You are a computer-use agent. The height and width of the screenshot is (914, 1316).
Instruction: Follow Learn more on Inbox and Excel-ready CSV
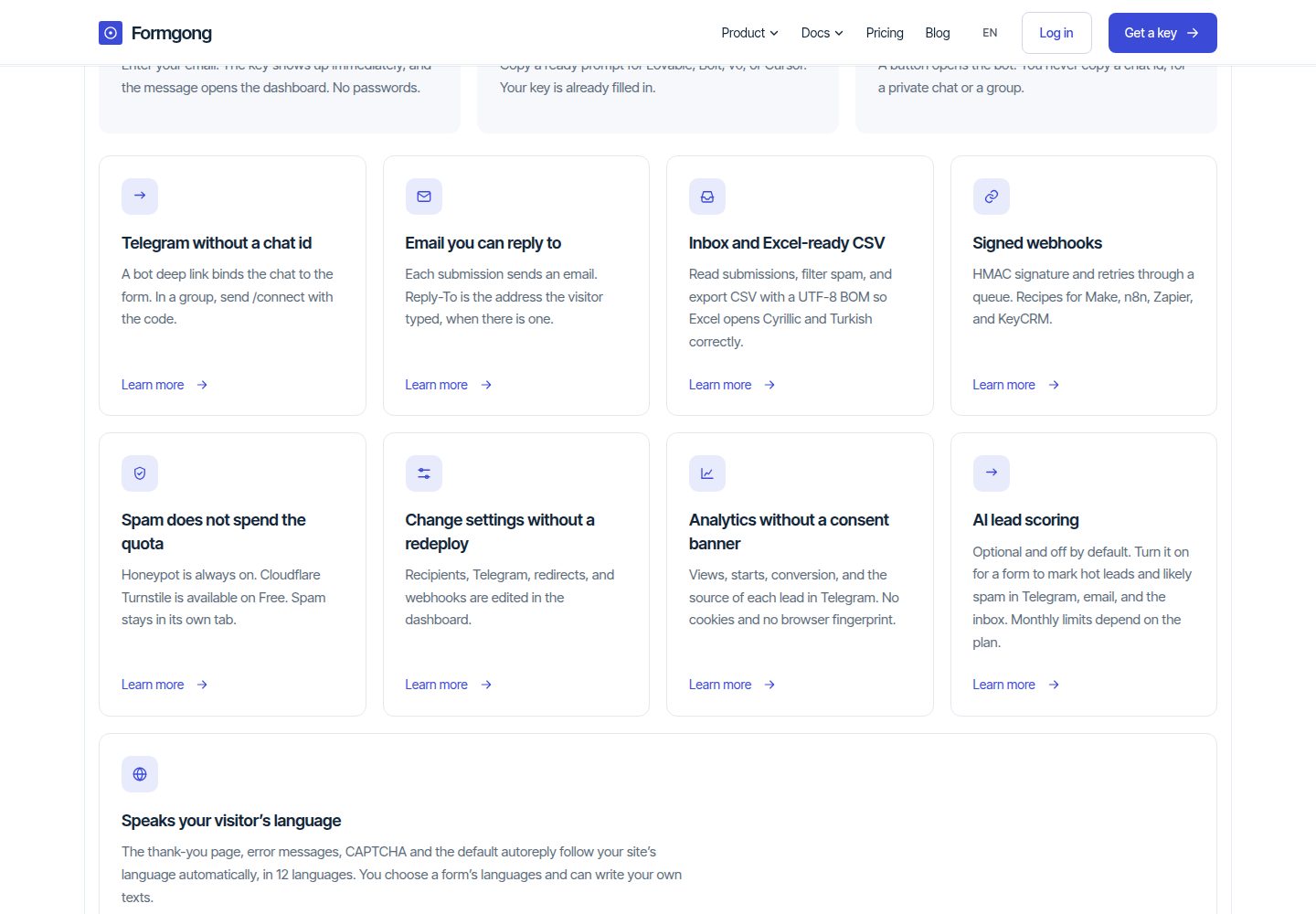732,385
